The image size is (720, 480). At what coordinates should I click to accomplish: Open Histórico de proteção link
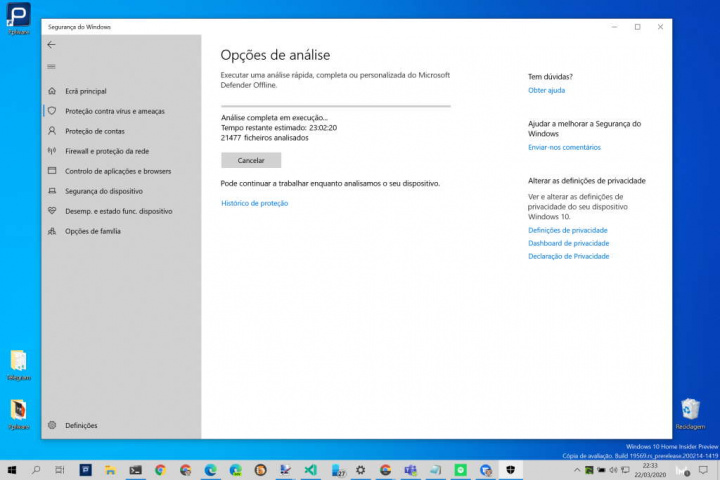tap(254, 203)
